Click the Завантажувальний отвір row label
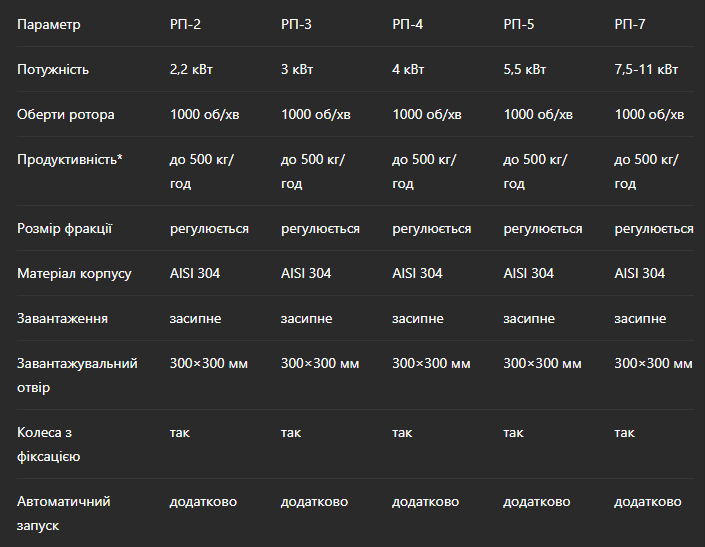Screen dimensions: 705x547 [77, 375]
